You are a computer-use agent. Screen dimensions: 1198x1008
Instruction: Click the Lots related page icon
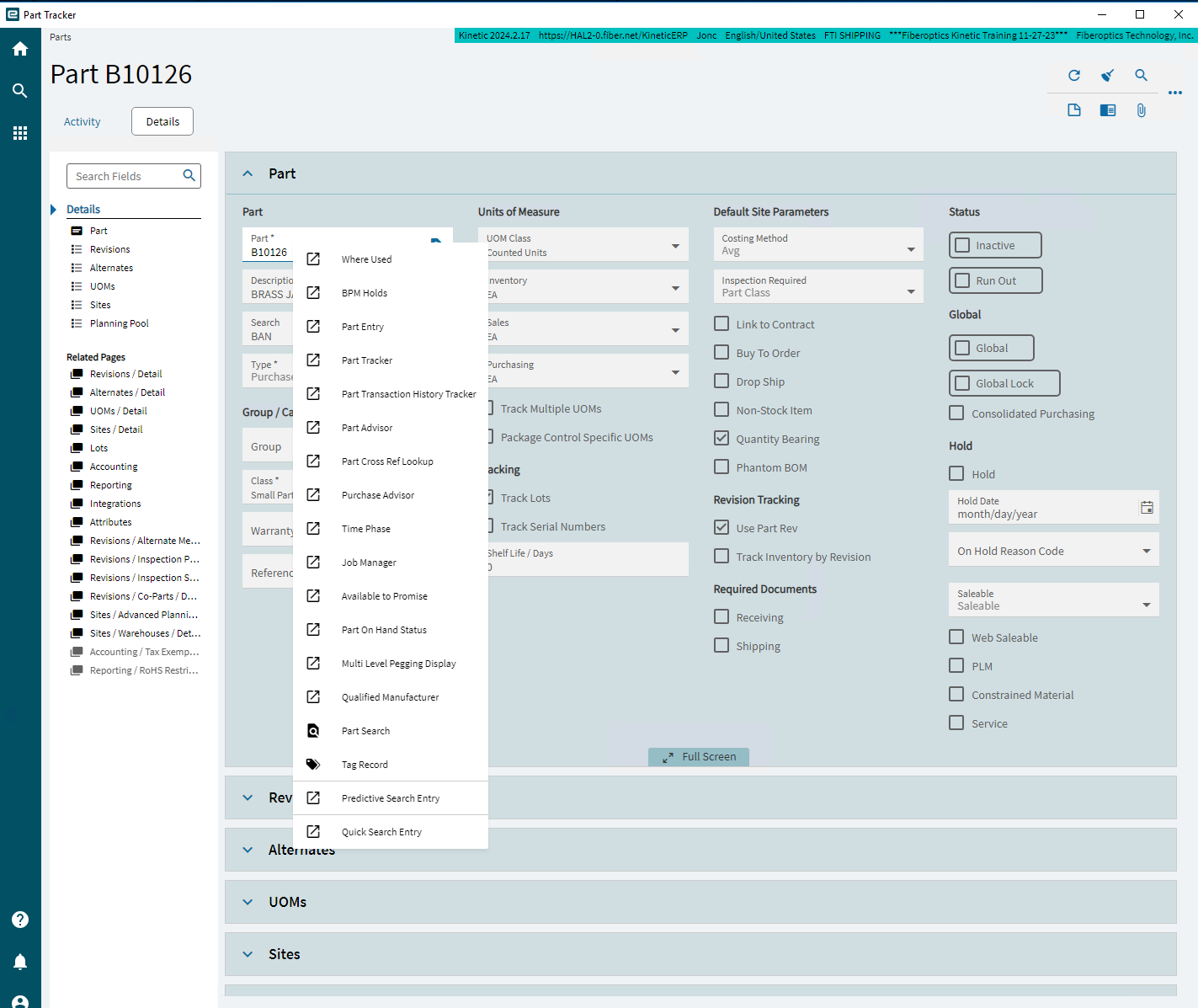coord(77,448)
